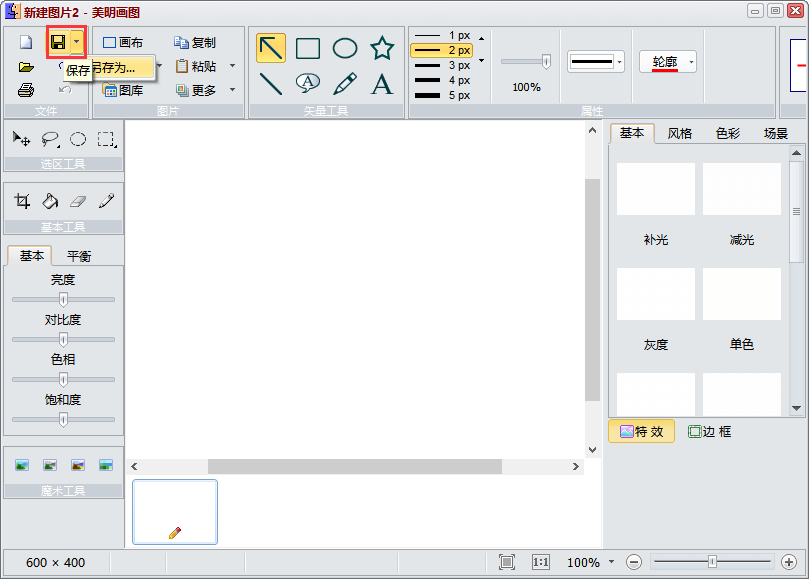Toggle the fit-to-window zoom icon

507,562
